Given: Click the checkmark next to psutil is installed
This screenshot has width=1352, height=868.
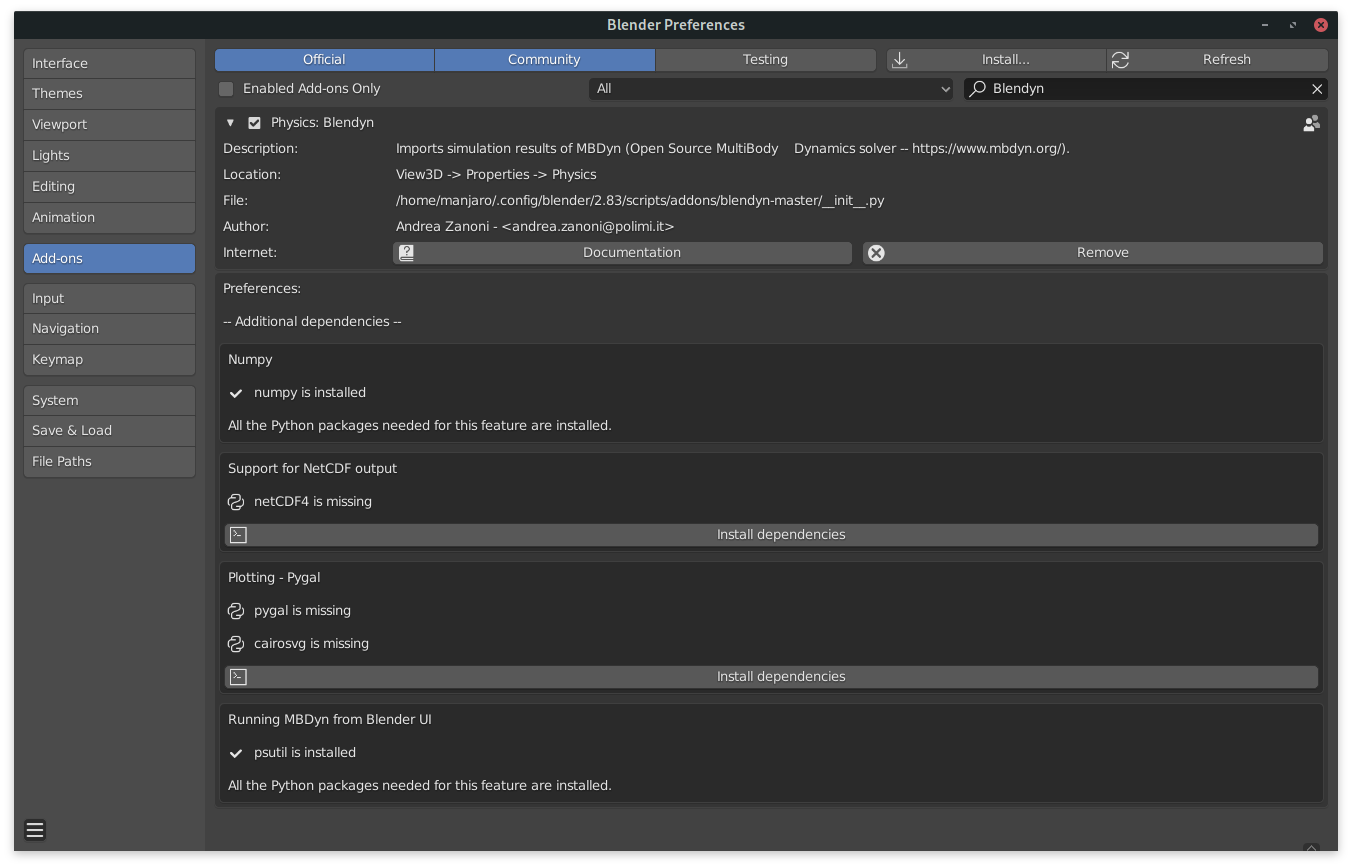Looking at the screenshot, I should tap(236, 753).
